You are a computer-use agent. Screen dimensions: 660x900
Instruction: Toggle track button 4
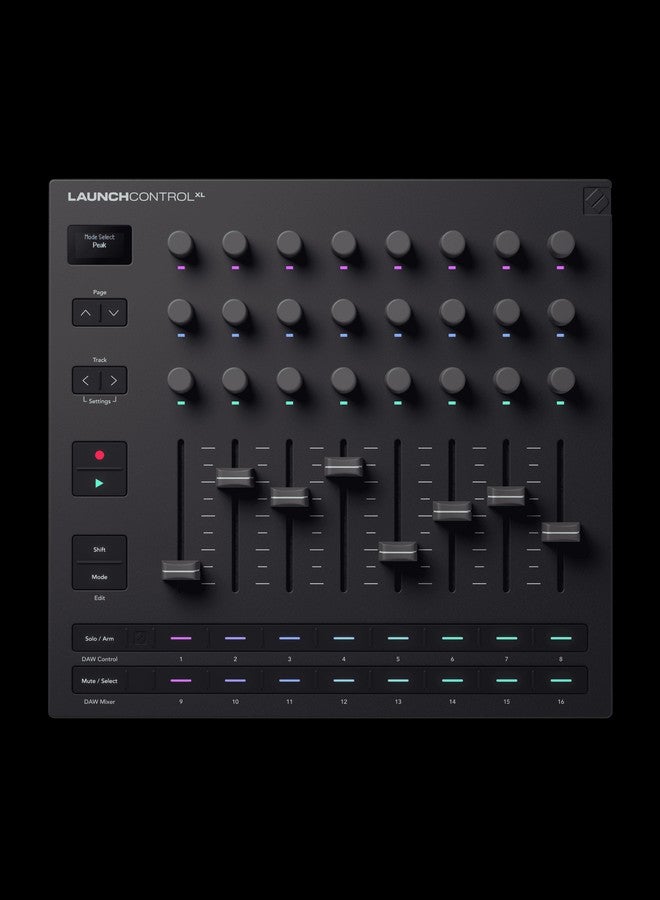[x=344, y=638]
